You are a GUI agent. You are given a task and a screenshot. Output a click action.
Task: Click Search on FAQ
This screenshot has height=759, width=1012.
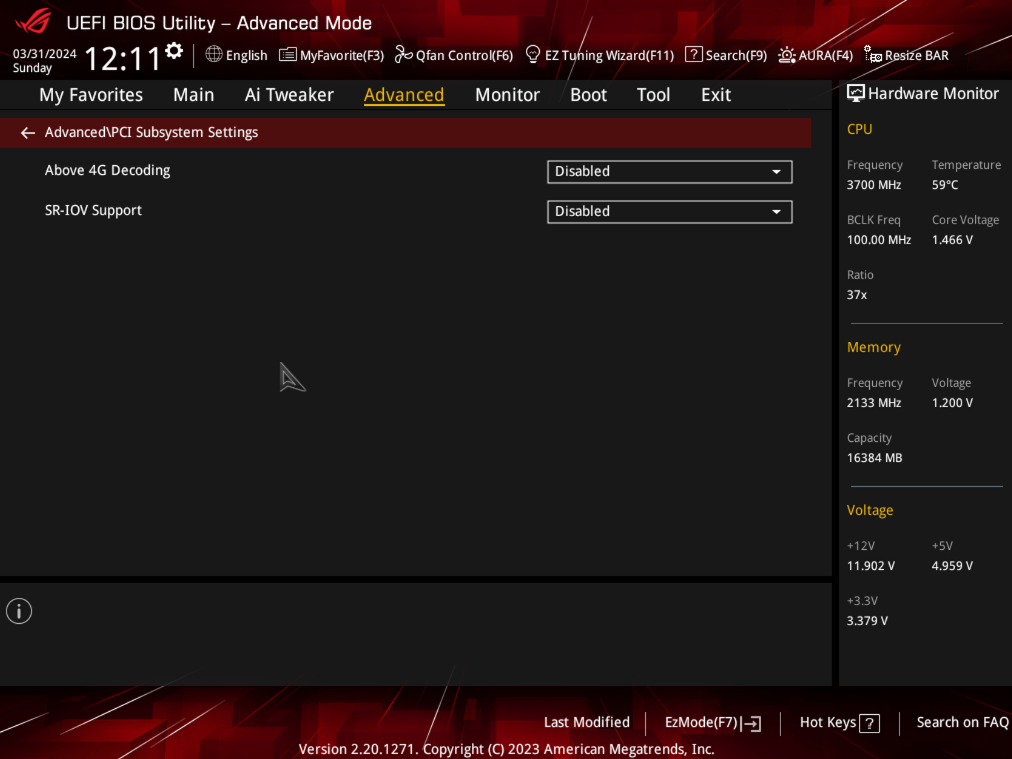coord(962,722)
